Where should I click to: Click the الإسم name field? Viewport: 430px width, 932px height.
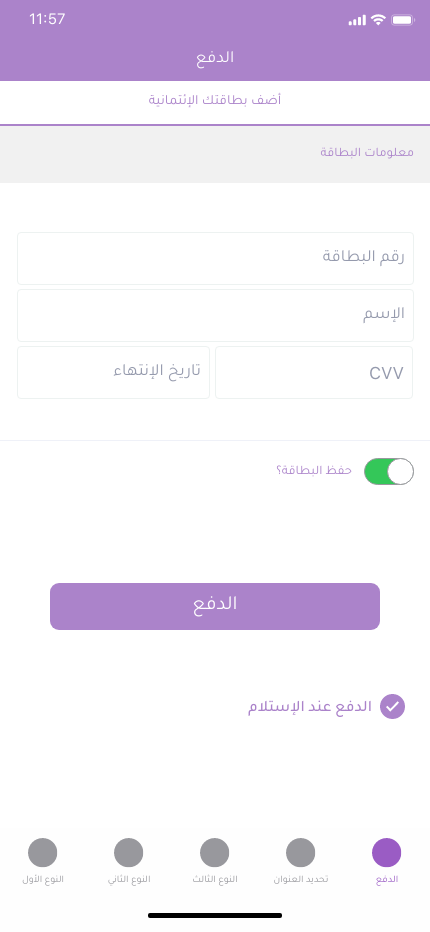click(215, 316)
